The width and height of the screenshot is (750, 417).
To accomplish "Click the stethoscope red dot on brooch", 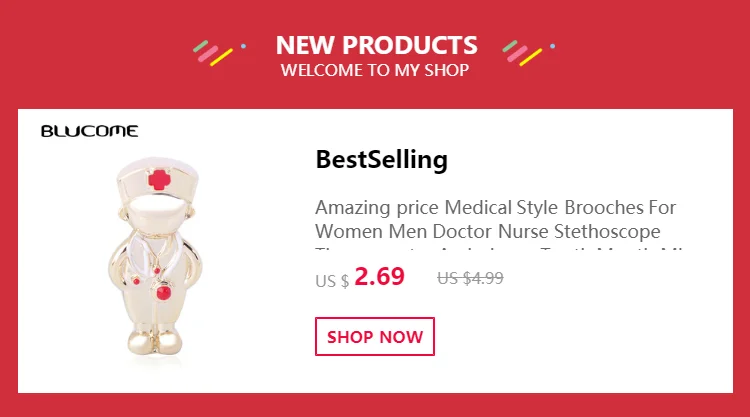I will 164,291.
